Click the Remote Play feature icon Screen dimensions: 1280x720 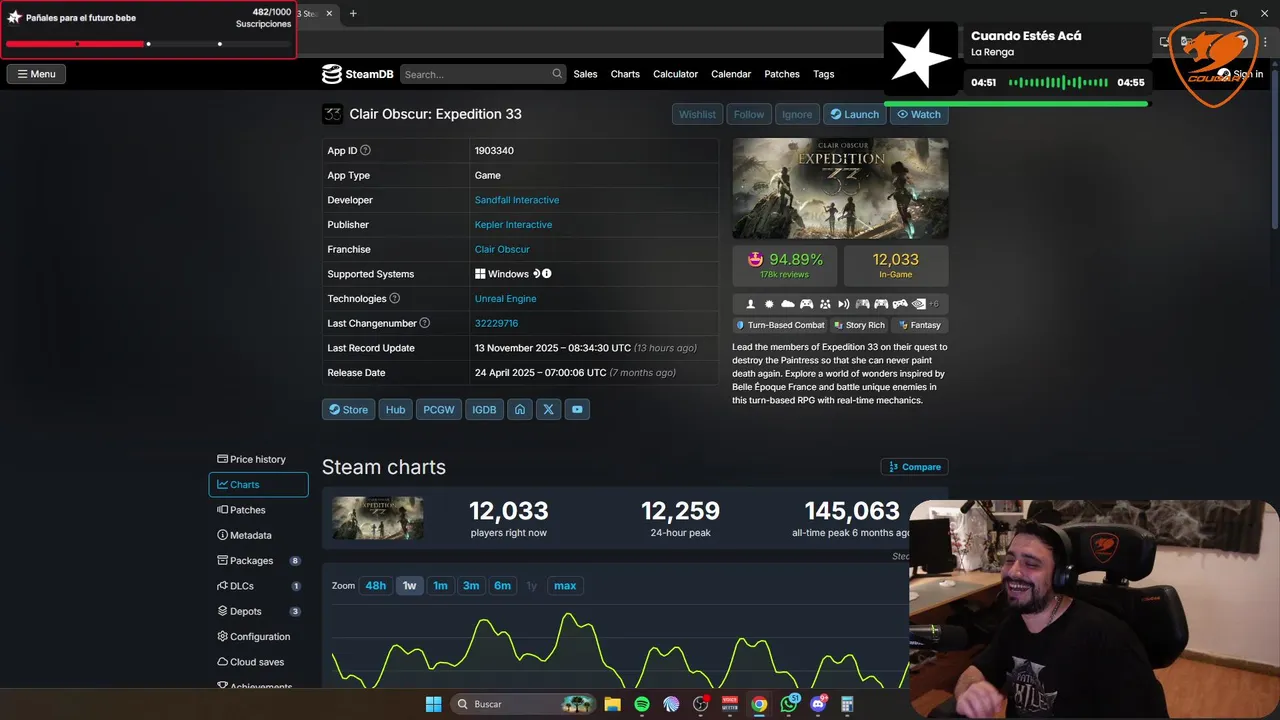[x=844, y=304]
